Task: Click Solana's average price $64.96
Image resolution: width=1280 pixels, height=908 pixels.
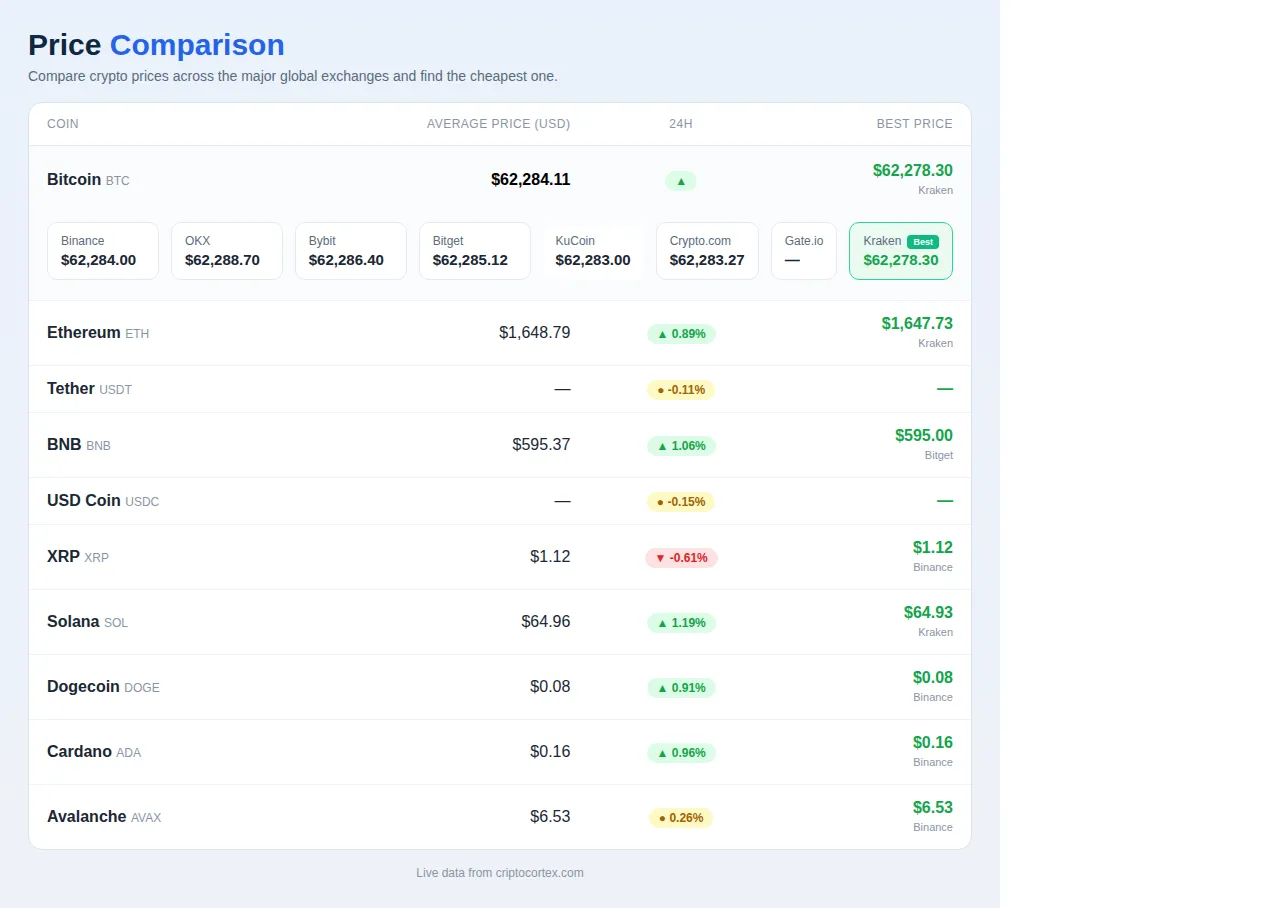Action: [546, 622]
